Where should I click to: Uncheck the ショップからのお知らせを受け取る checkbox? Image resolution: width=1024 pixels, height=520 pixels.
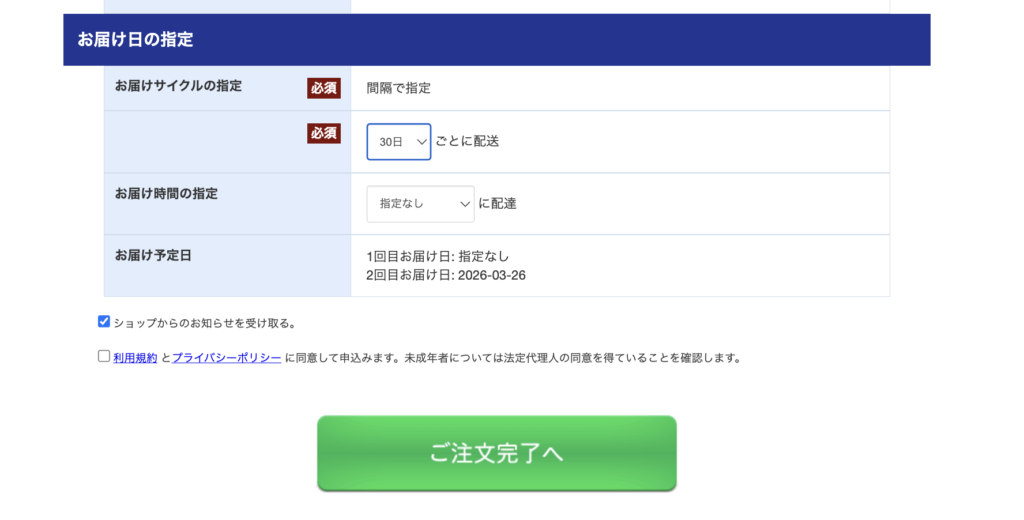[104, 322]
